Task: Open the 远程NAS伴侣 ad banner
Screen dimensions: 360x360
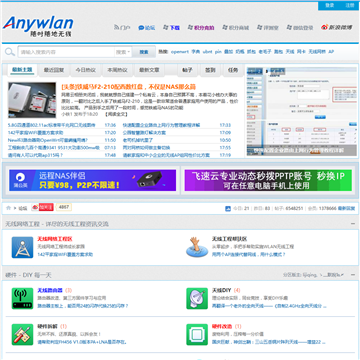Action: [x=93, y=180]
